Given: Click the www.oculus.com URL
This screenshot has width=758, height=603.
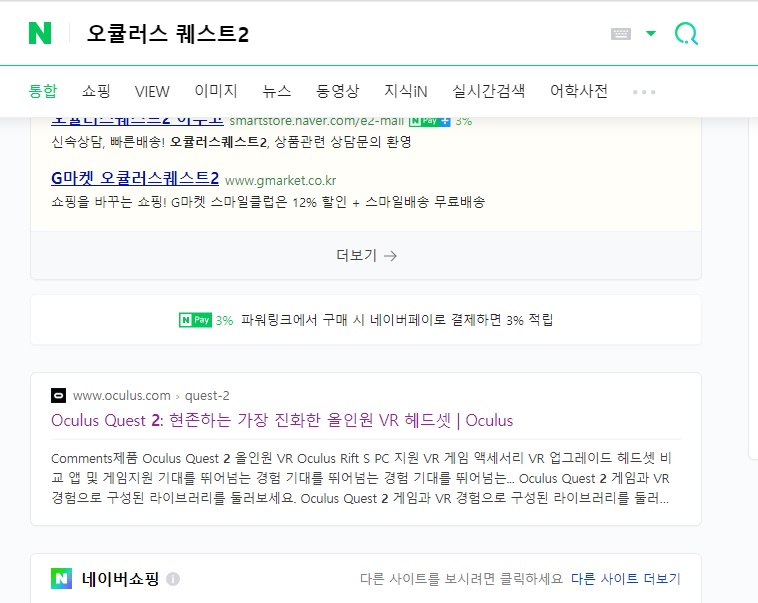Looking at the screenshot, I should [x=122, y=396].
